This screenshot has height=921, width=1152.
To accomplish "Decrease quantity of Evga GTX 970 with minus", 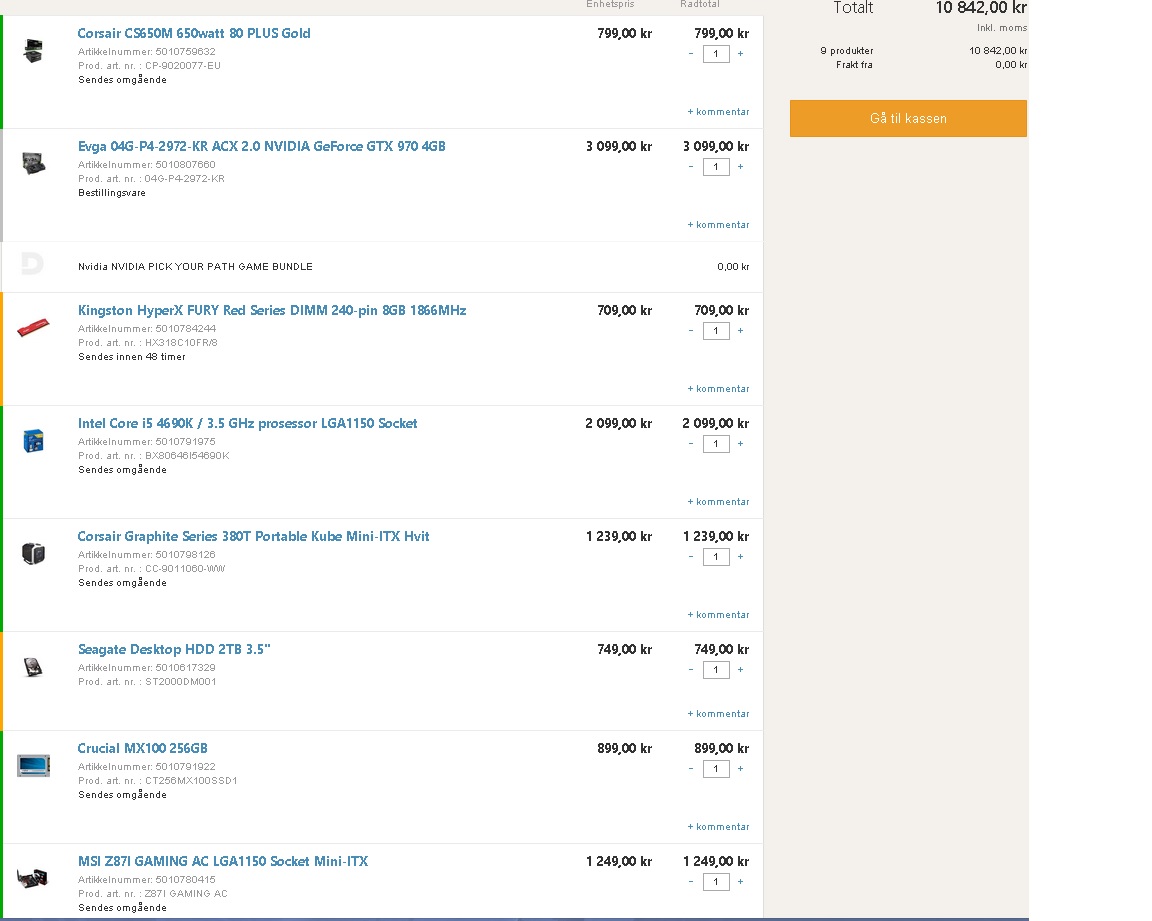I will coord(691,167).
